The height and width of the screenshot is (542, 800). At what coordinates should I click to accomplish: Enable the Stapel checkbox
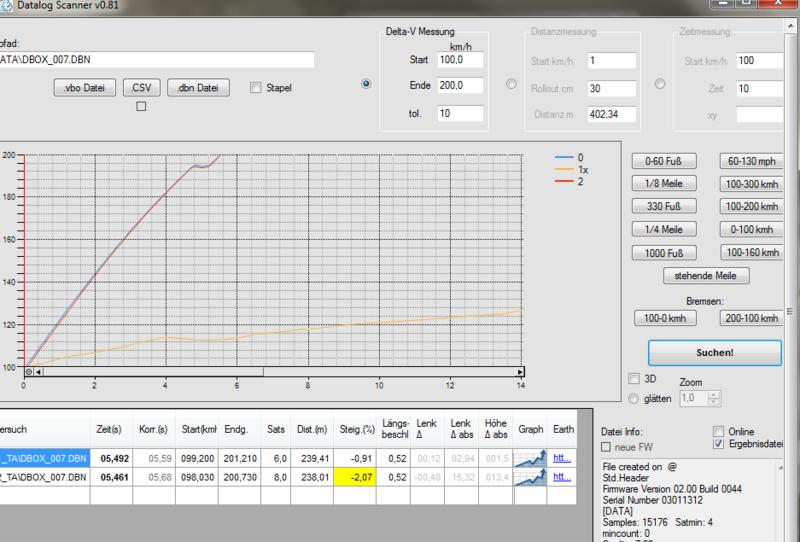click(256, 88)
